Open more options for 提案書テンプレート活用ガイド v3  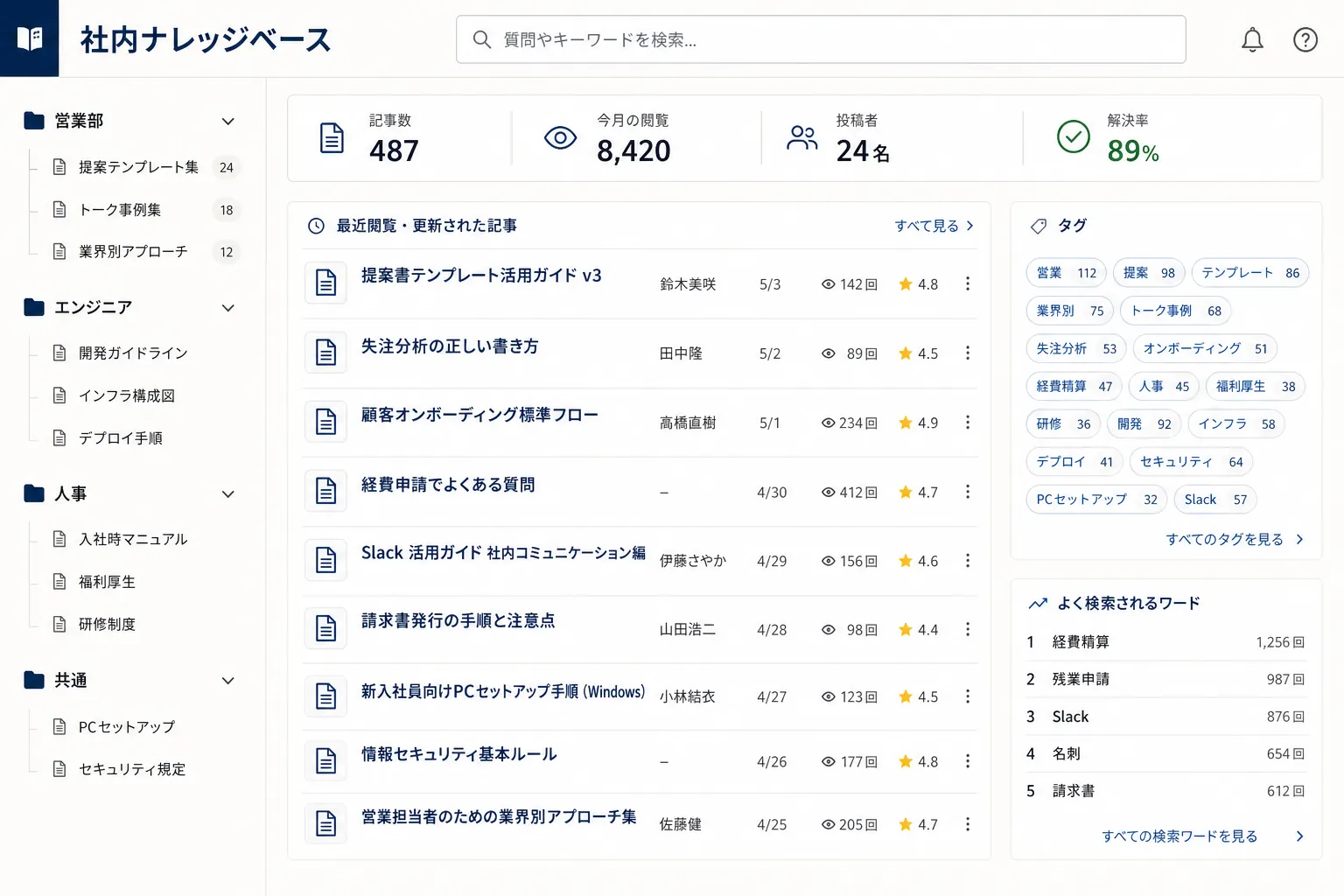tap(967, 283)
